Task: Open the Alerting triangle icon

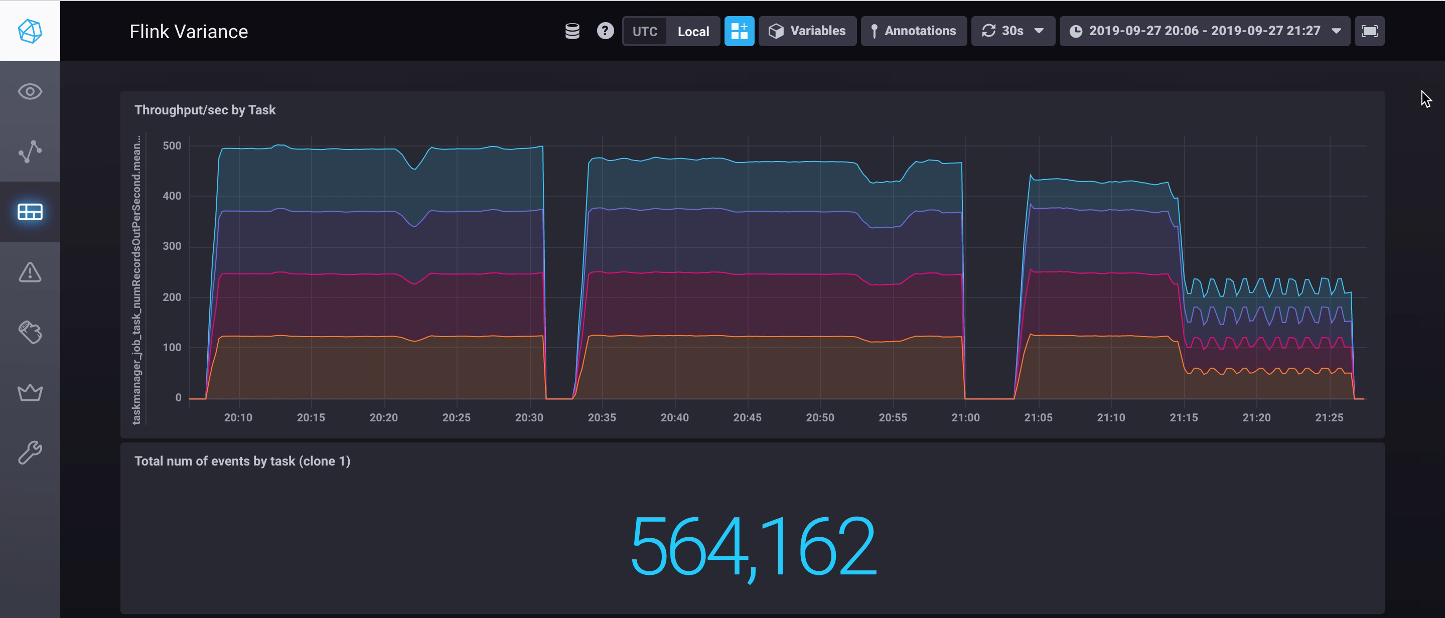Action: click(x=30, y=272)
